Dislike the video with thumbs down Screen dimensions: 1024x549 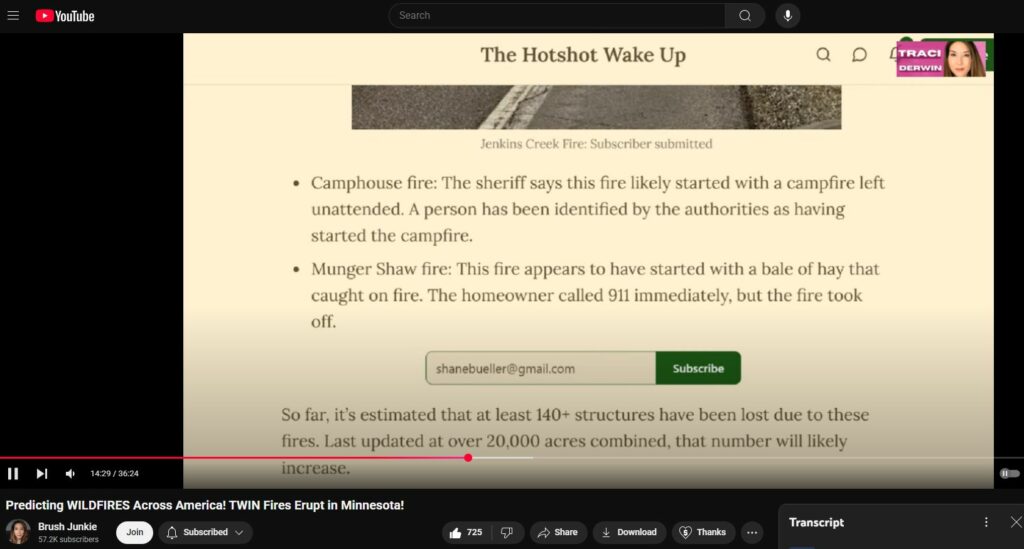(507, 533)
